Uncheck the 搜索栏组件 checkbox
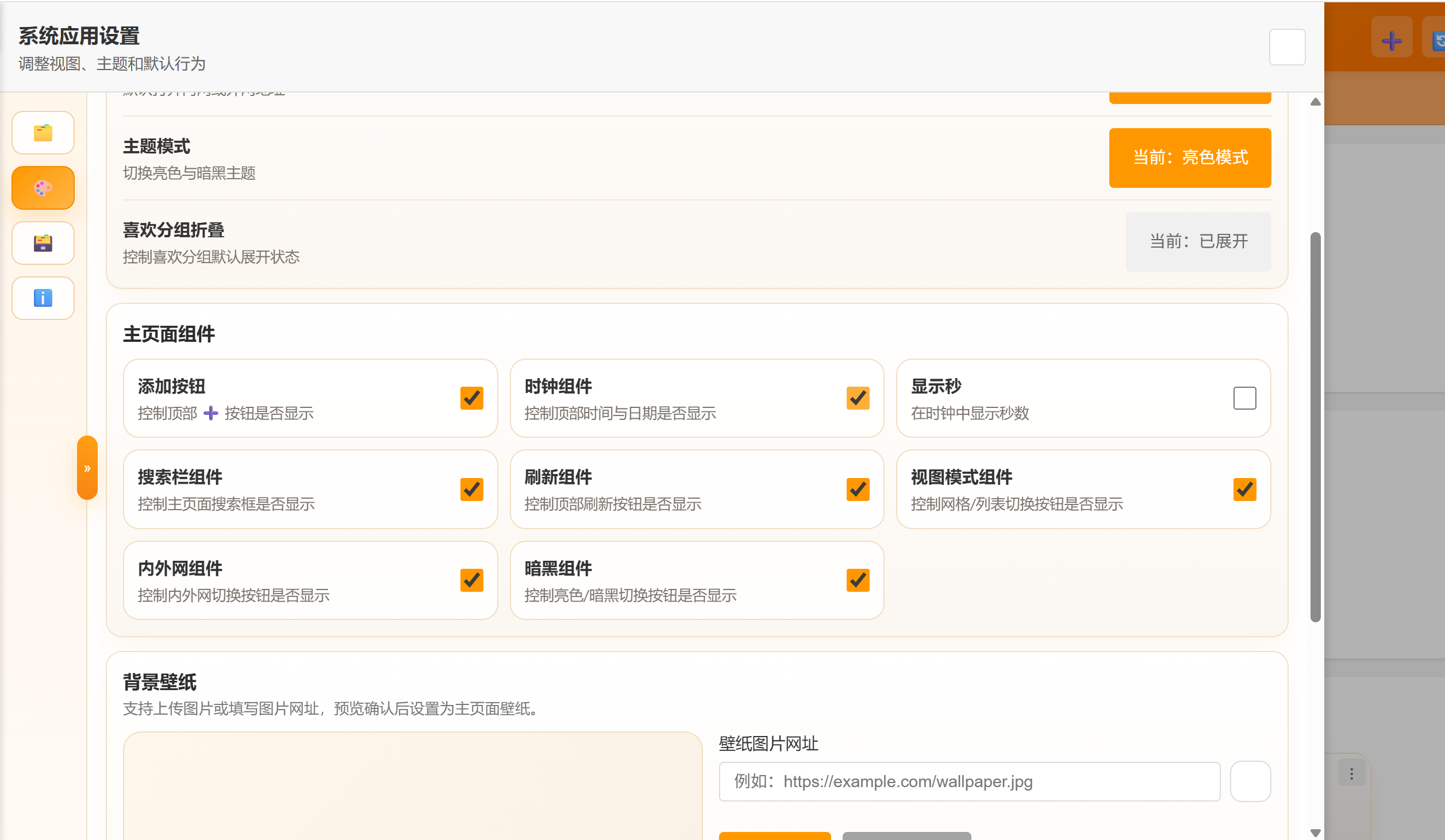This screenshot has width=1445, height=840. 472,490
